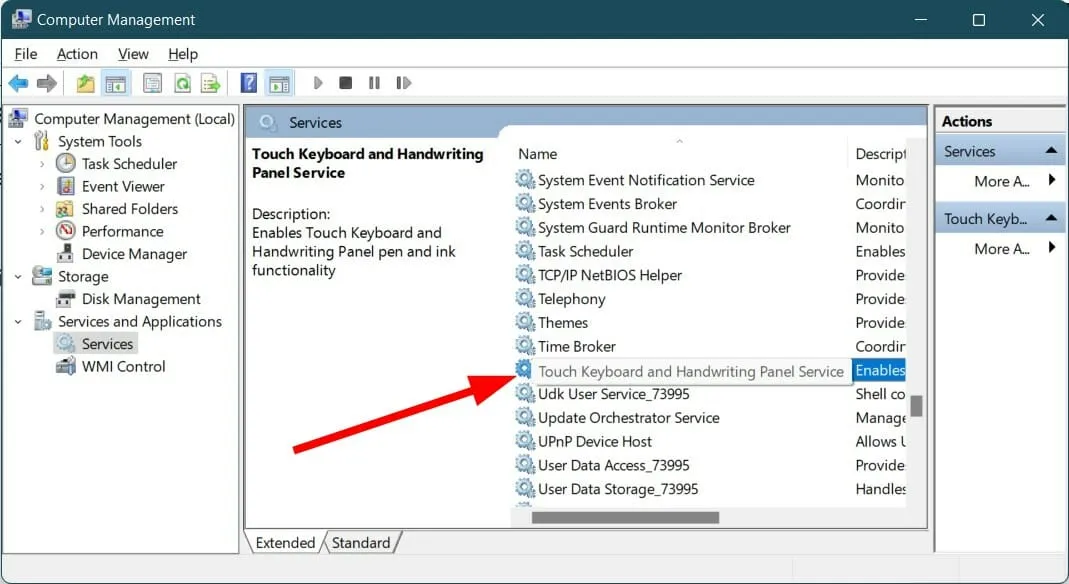Image resolution: width=1069 pixels, height=584 pixels.
Task: Toggle Show/Hide Action Pane toolbar button
Action: tap(279, 83)
